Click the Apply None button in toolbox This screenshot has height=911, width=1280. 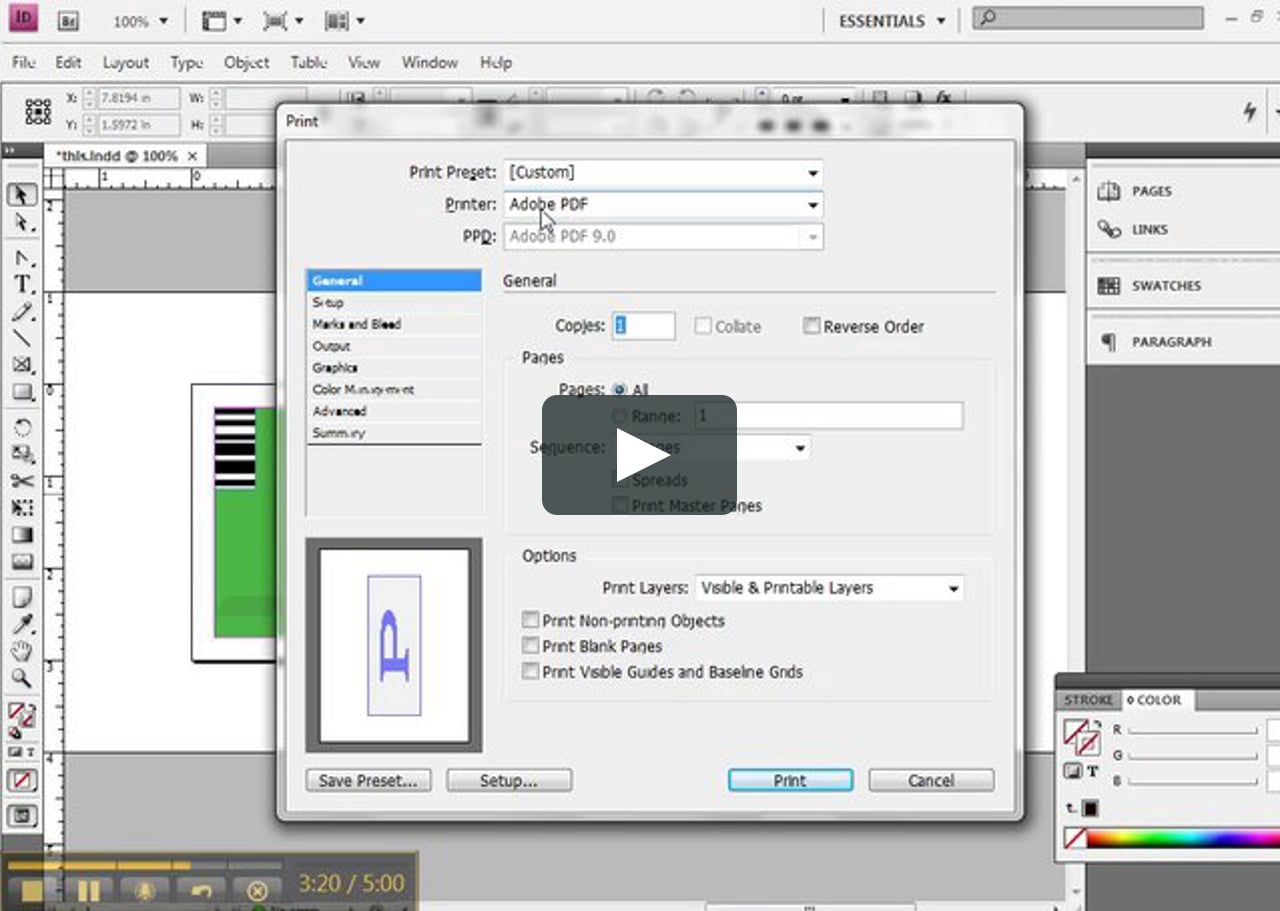click(22, 780)
